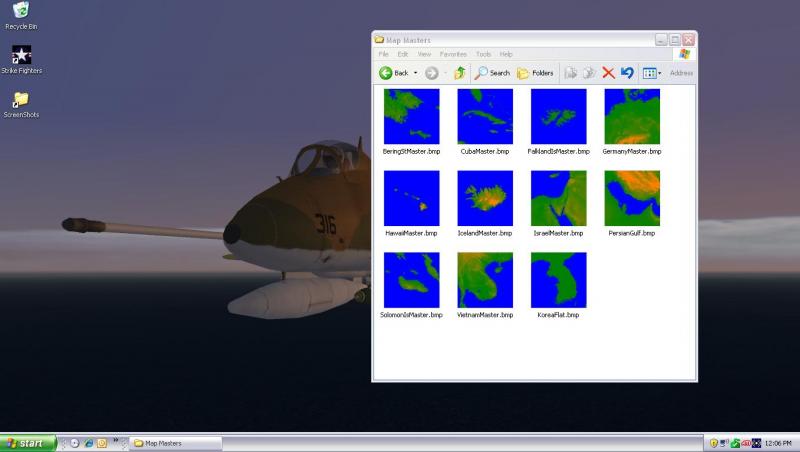
Task: Click the Map Masters taskbar button
Action: point(176,443)
